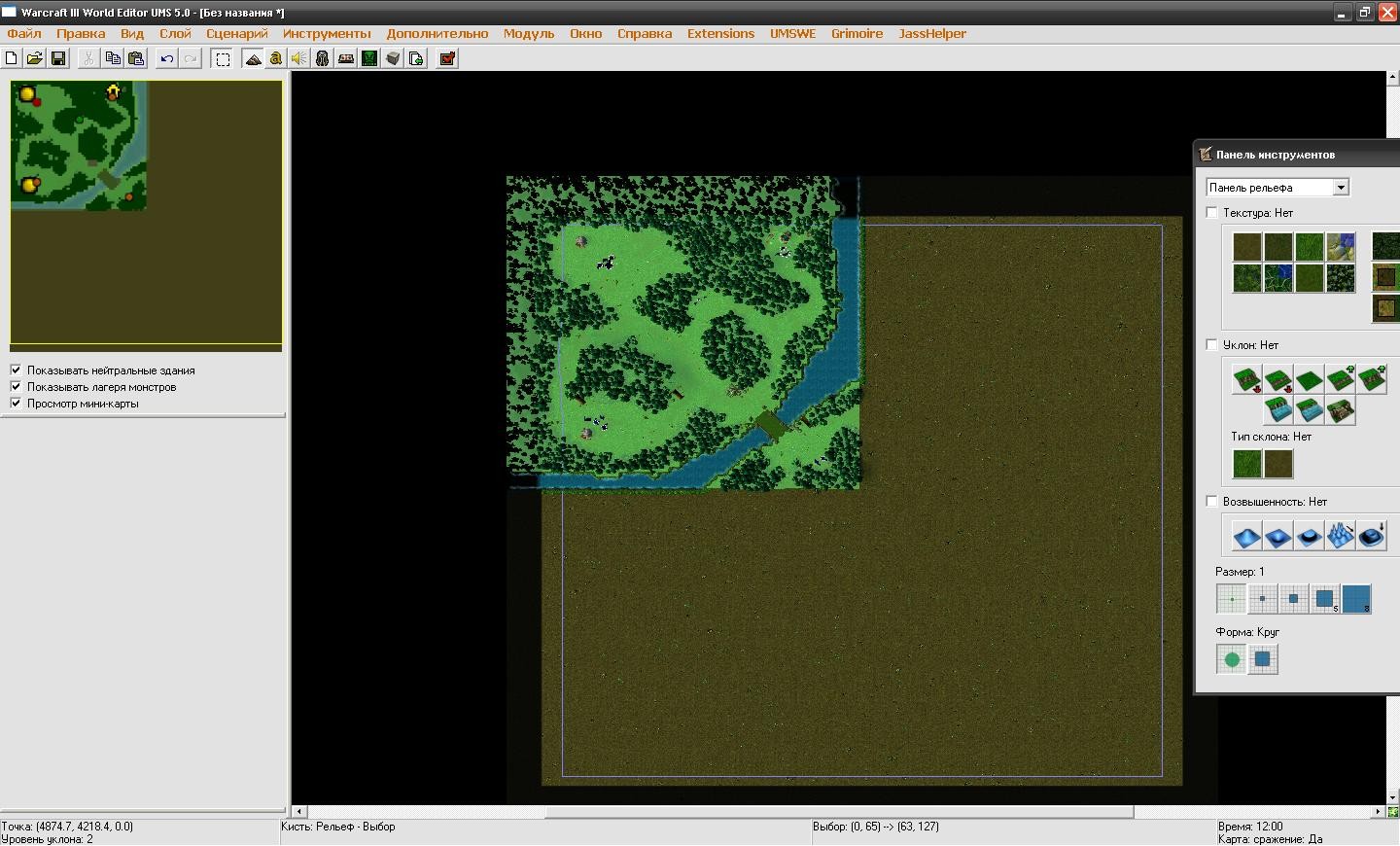
Task: Select the grass cliff type swatch
Action: click(x=1247, y=464)
